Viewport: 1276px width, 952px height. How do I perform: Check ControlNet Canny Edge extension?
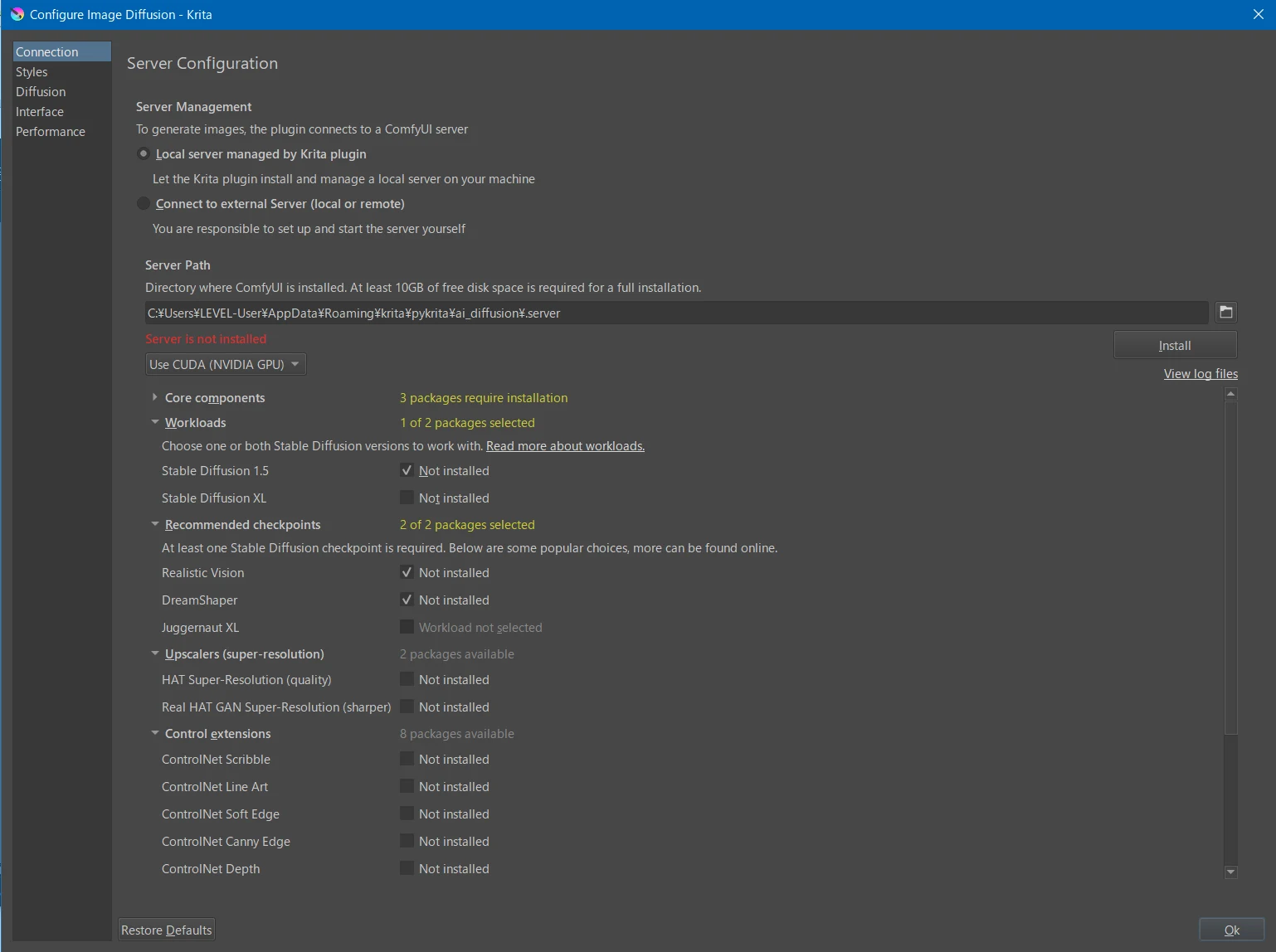click(x=407, y=841)
